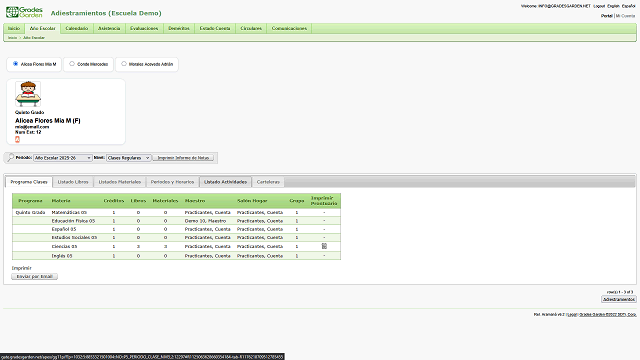
Task: Click the Inicio breadcrumb link
Action: tap(12, 38)
